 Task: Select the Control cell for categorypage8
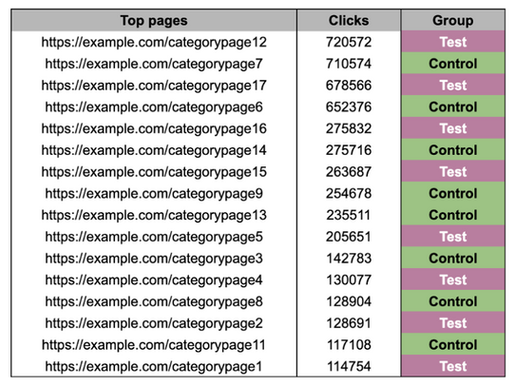click(453, 302)
